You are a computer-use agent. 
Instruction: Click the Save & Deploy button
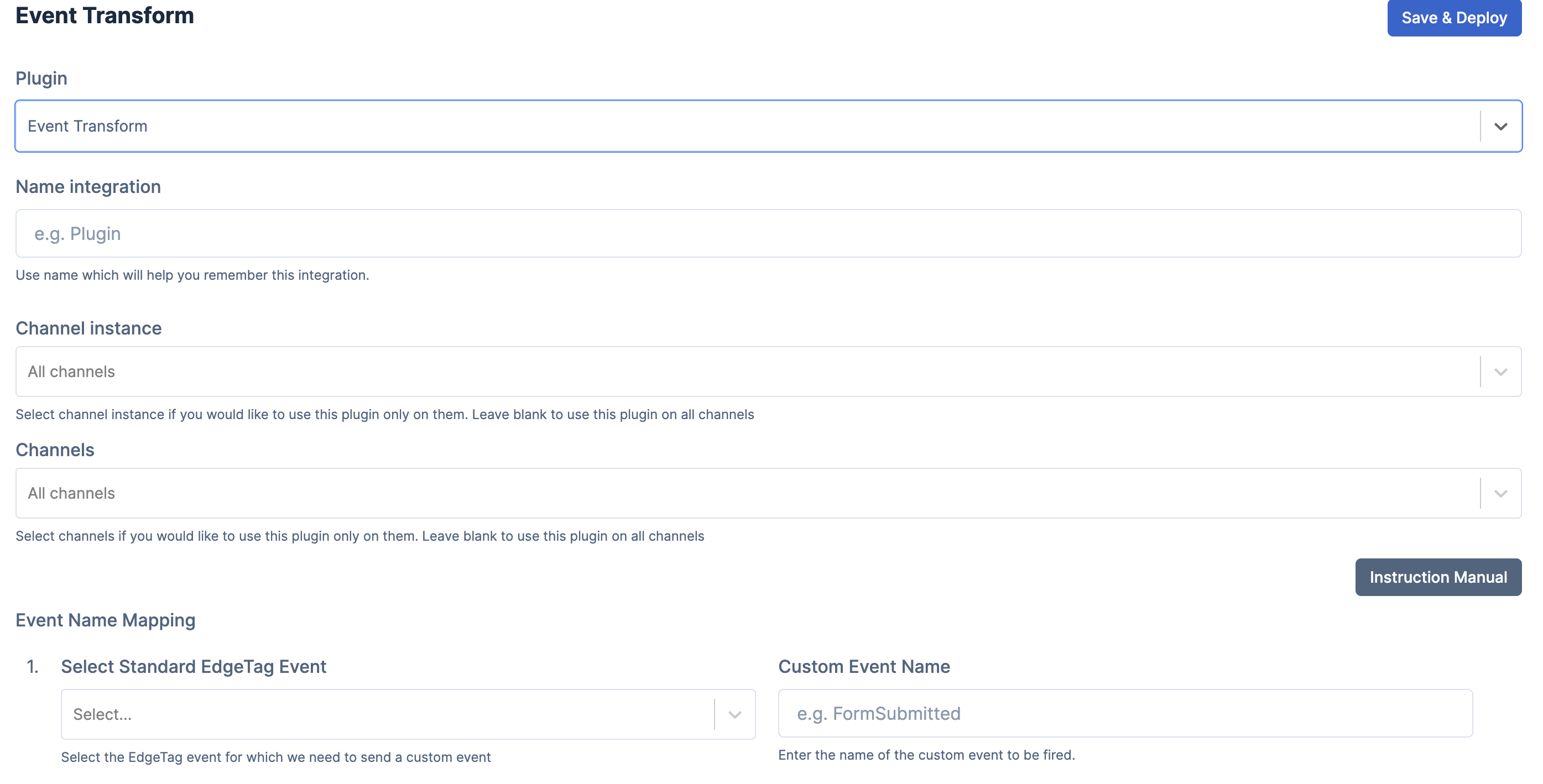[1454, 18]
